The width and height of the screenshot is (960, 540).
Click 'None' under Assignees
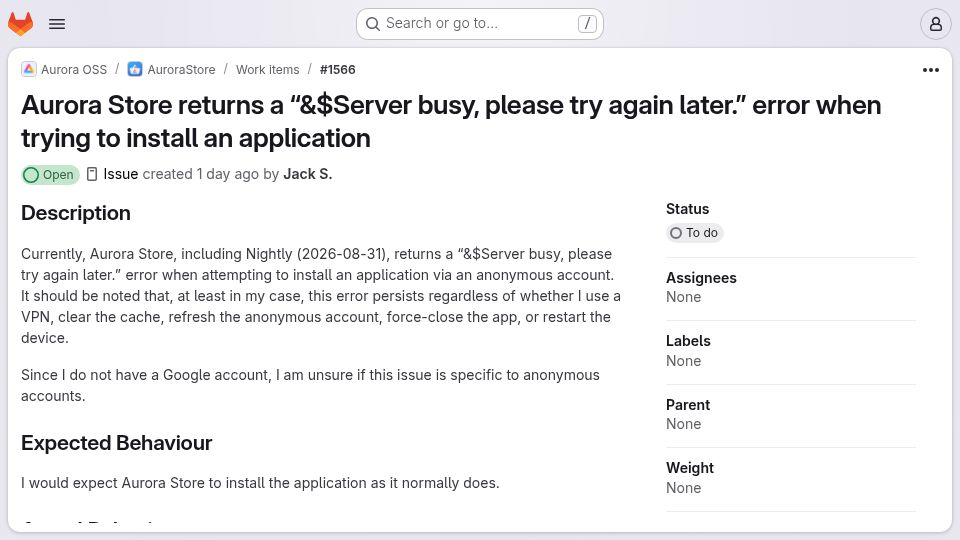(683, 298)
